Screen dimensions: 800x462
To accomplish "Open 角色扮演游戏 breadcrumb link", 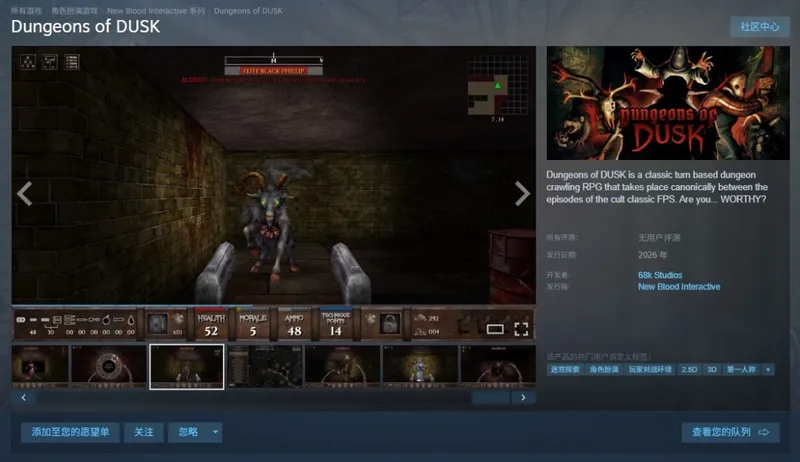I will coord(74,11).
